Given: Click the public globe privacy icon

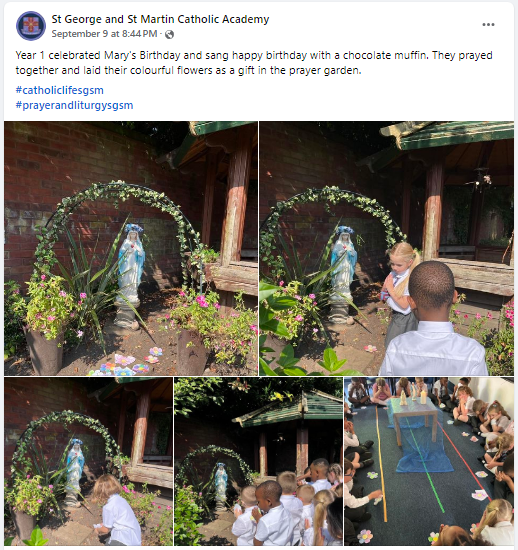Looking at the screenshot, I should (169, 34).
